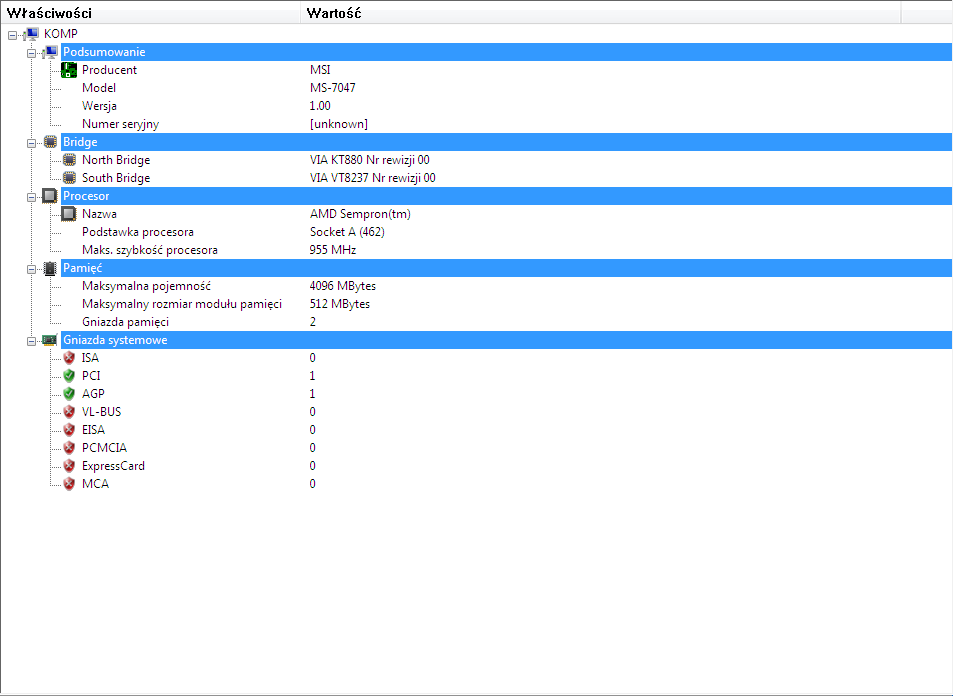The image size is (953, 696).
Task: Click the green shield icon beside PCI
Action: coord(69,376)
